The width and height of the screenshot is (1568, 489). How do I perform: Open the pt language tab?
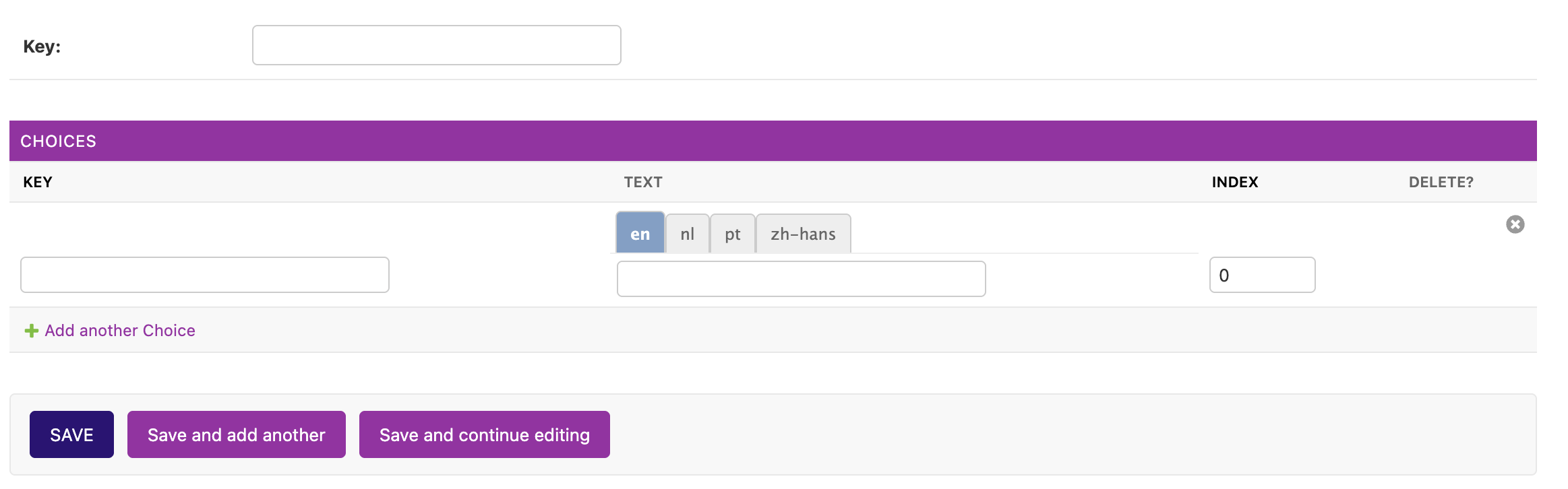(x=732, y=234)
